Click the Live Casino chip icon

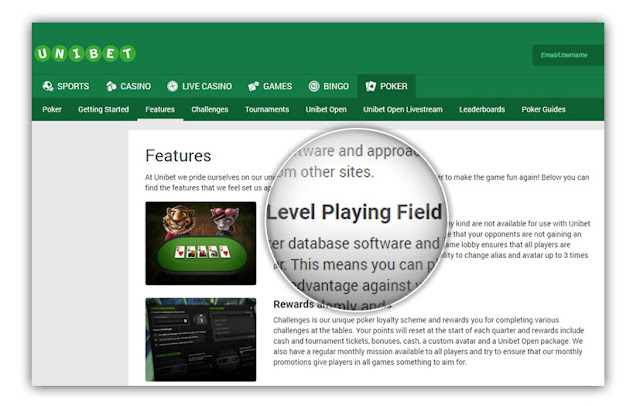pyautogui.click(x=172, y=86)
